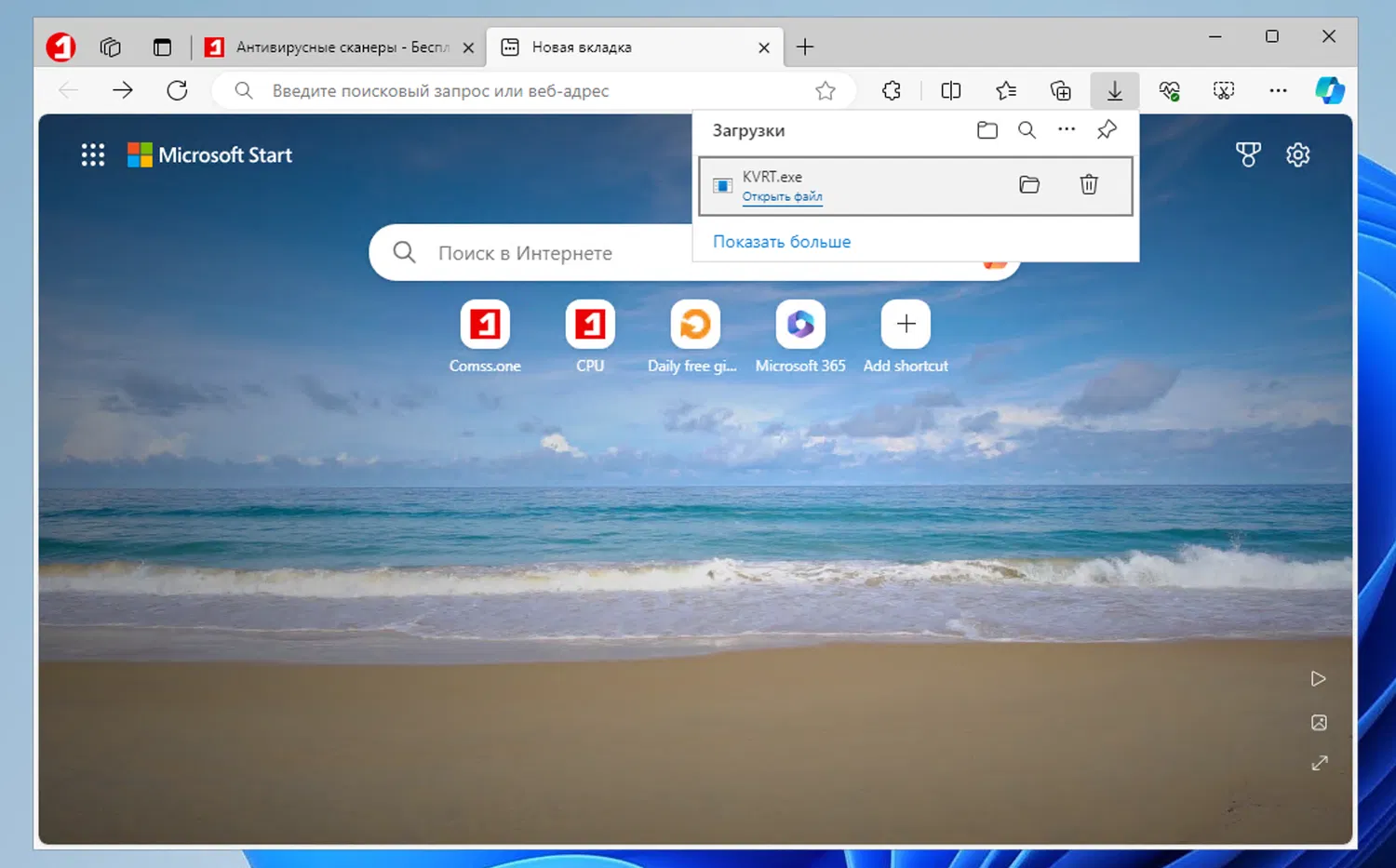The width and height of the screenshot is (1396, 868).
Task: Open Browser essentials heart icon
Action: click(1170, 90)
